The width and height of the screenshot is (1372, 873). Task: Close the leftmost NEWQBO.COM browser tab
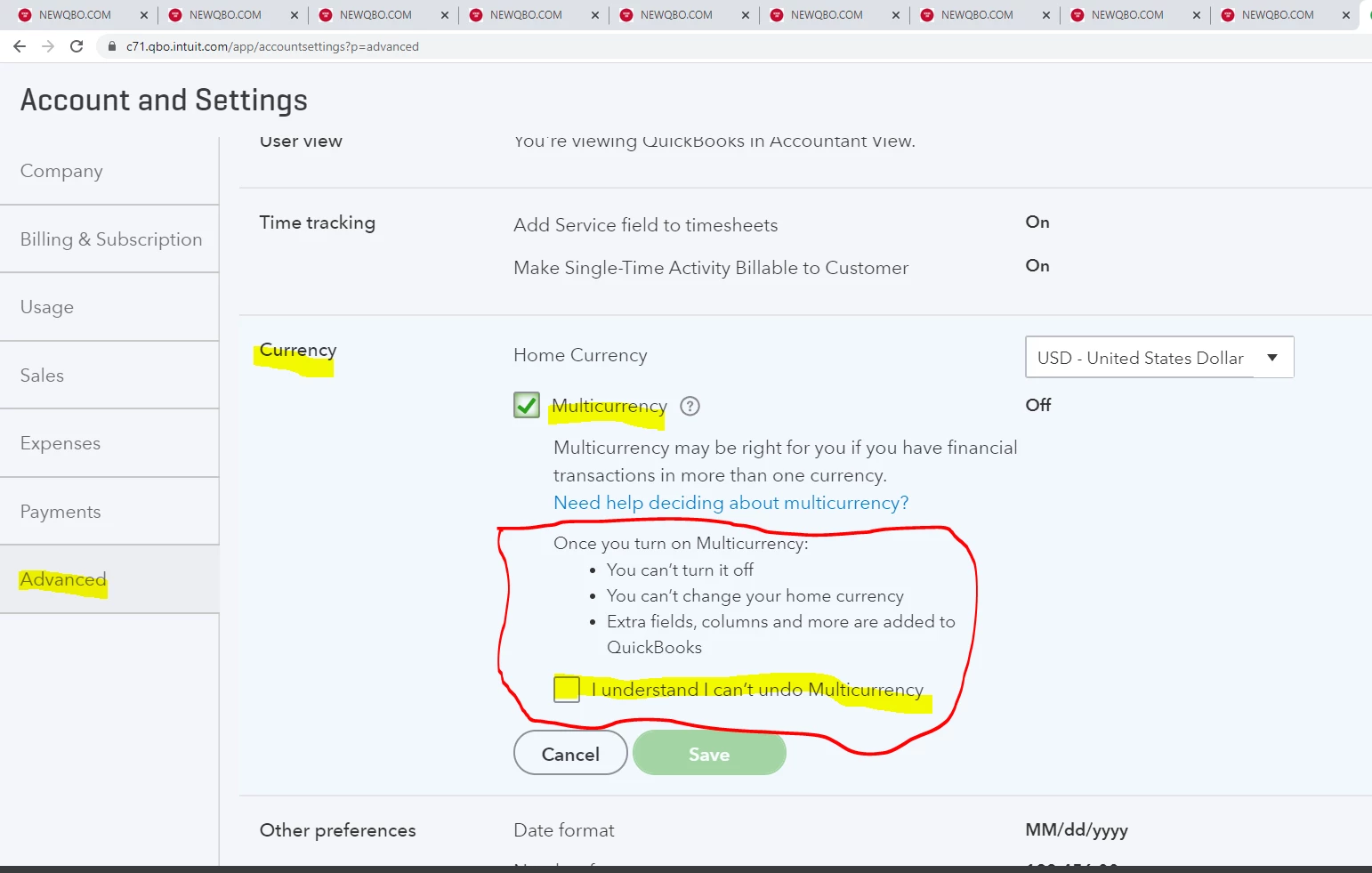[144, 15]
